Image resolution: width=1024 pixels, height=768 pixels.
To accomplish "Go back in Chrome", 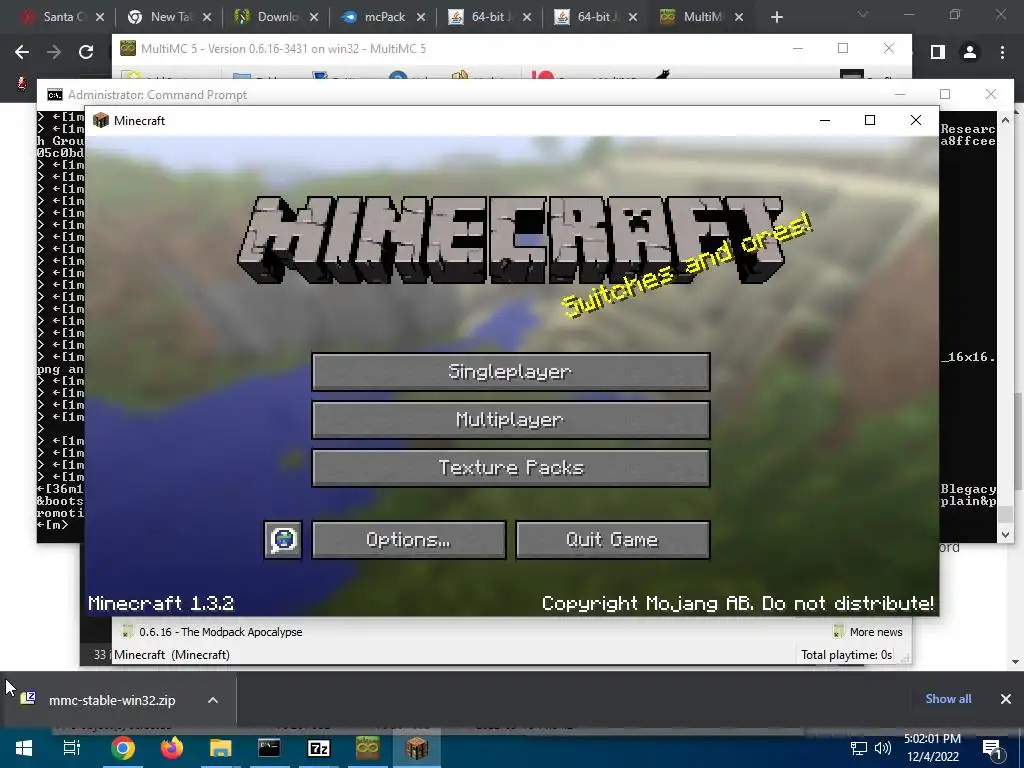I will click(x=22, y=52).
